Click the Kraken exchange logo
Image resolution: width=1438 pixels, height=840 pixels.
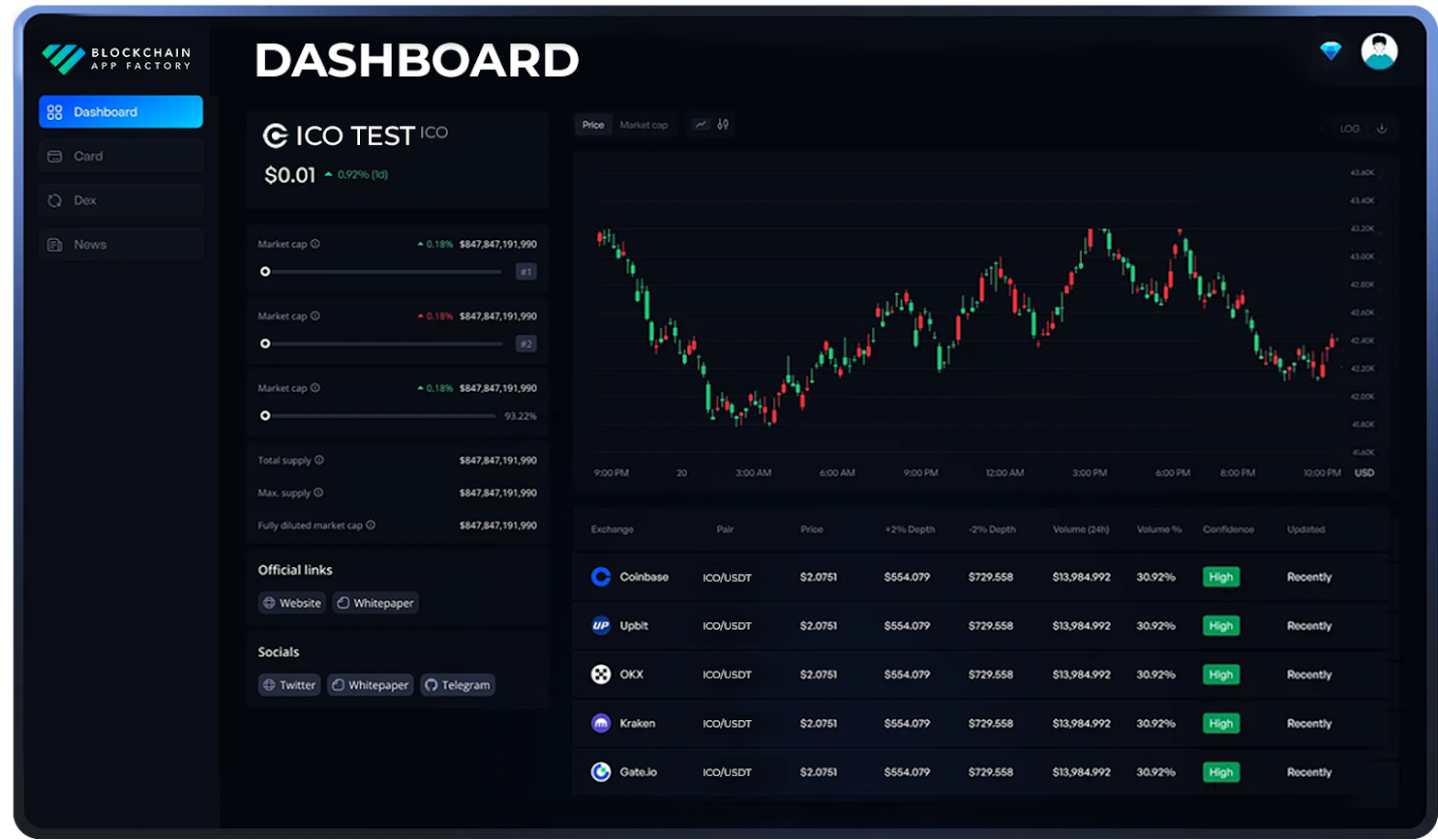601,723
